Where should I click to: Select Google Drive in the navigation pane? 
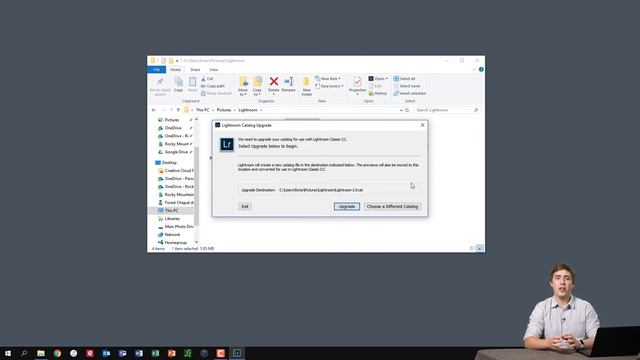176,152
